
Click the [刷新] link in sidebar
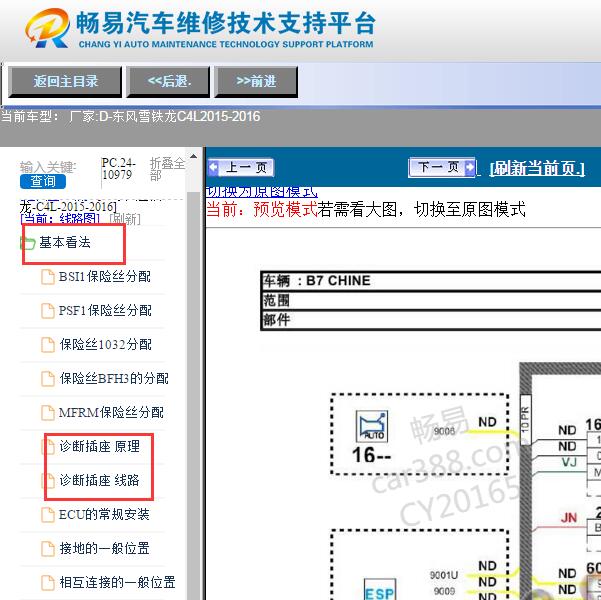125,219
